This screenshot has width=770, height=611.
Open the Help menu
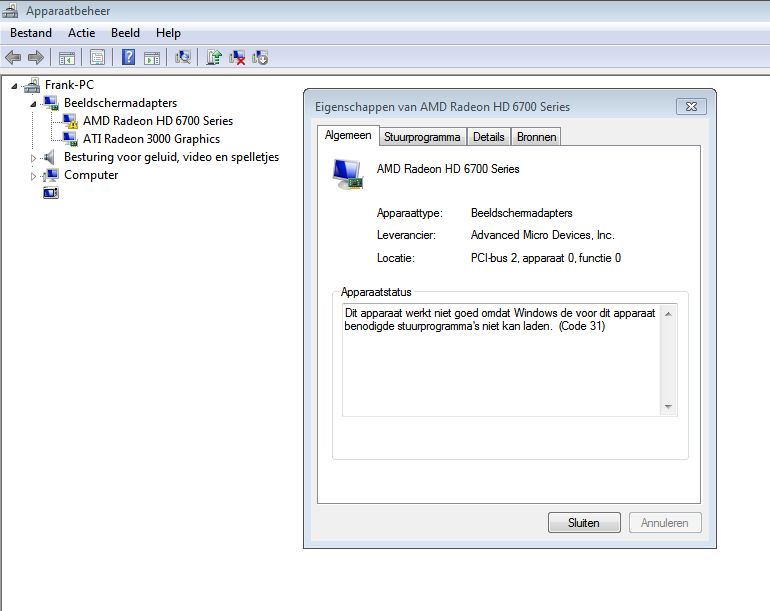(168, 33)
